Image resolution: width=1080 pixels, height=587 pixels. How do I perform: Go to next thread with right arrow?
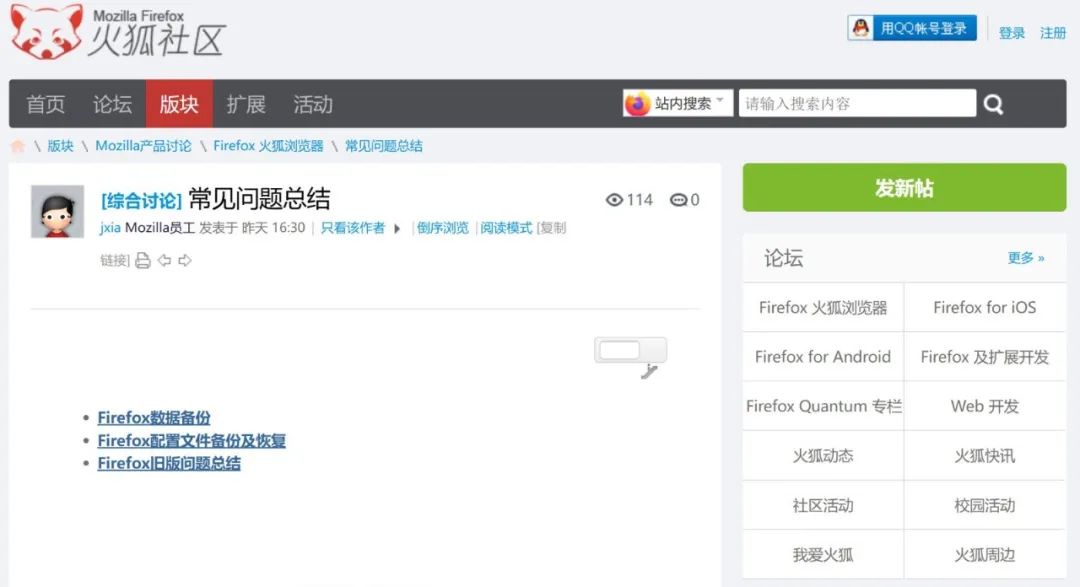coord(185,260)
